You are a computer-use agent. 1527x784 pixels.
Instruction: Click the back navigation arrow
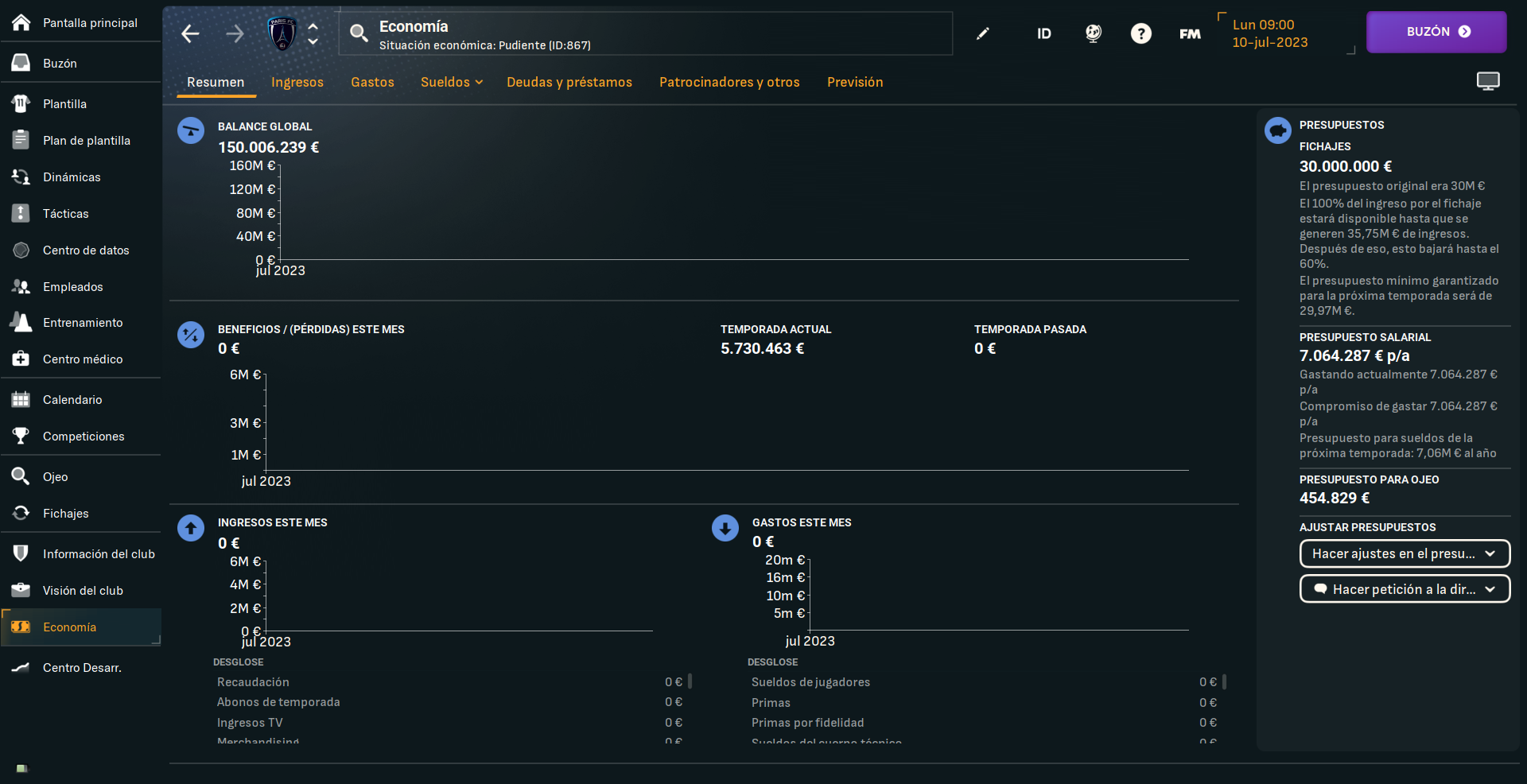[190, 33]
